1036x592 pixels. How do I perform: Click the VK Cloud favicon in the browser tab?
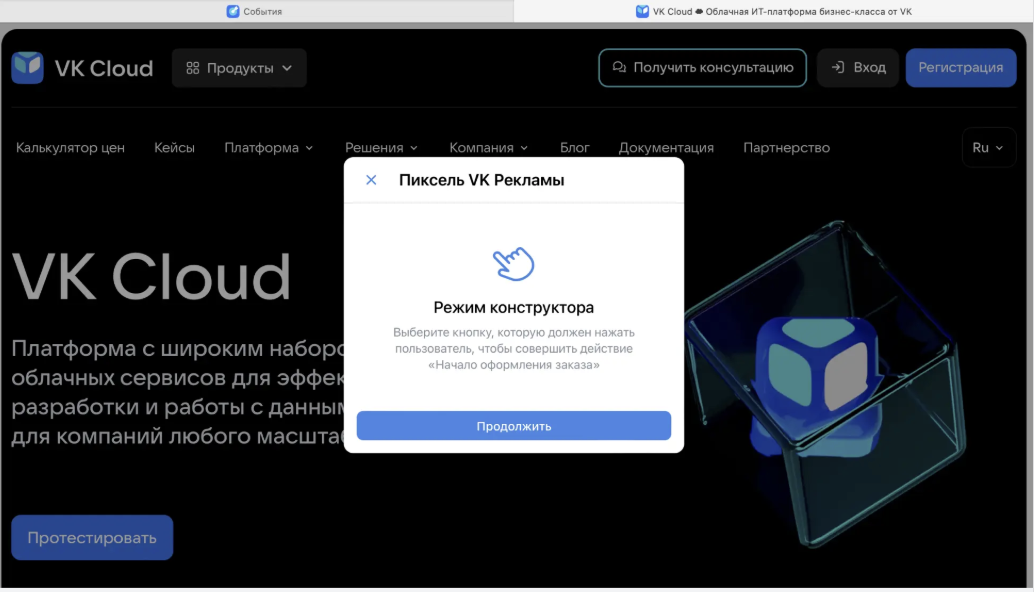pyautogui.click(x=642, y=11)
